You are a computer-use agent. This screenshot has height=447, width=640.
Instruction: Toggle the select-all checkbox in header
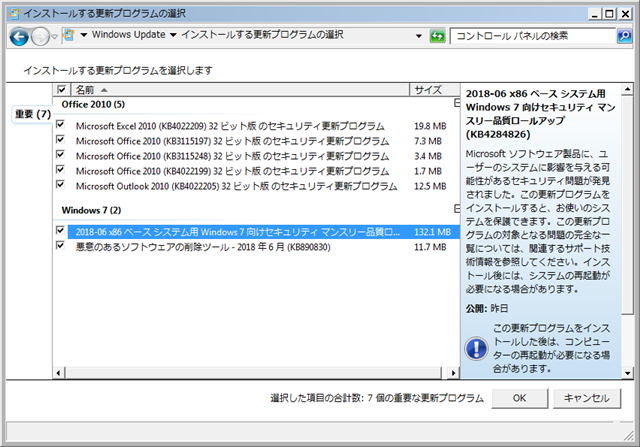pos(62,89)
